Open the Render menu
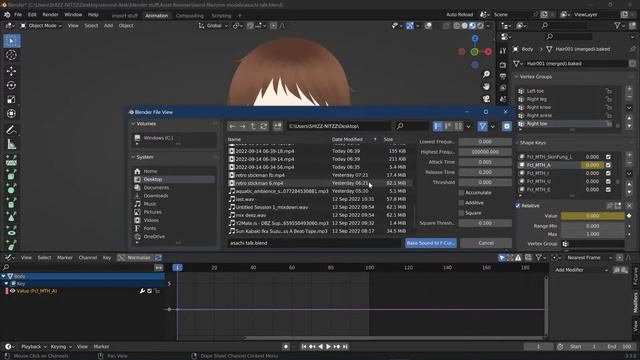This screenshot has height=360, width=640. click(50, 15)
